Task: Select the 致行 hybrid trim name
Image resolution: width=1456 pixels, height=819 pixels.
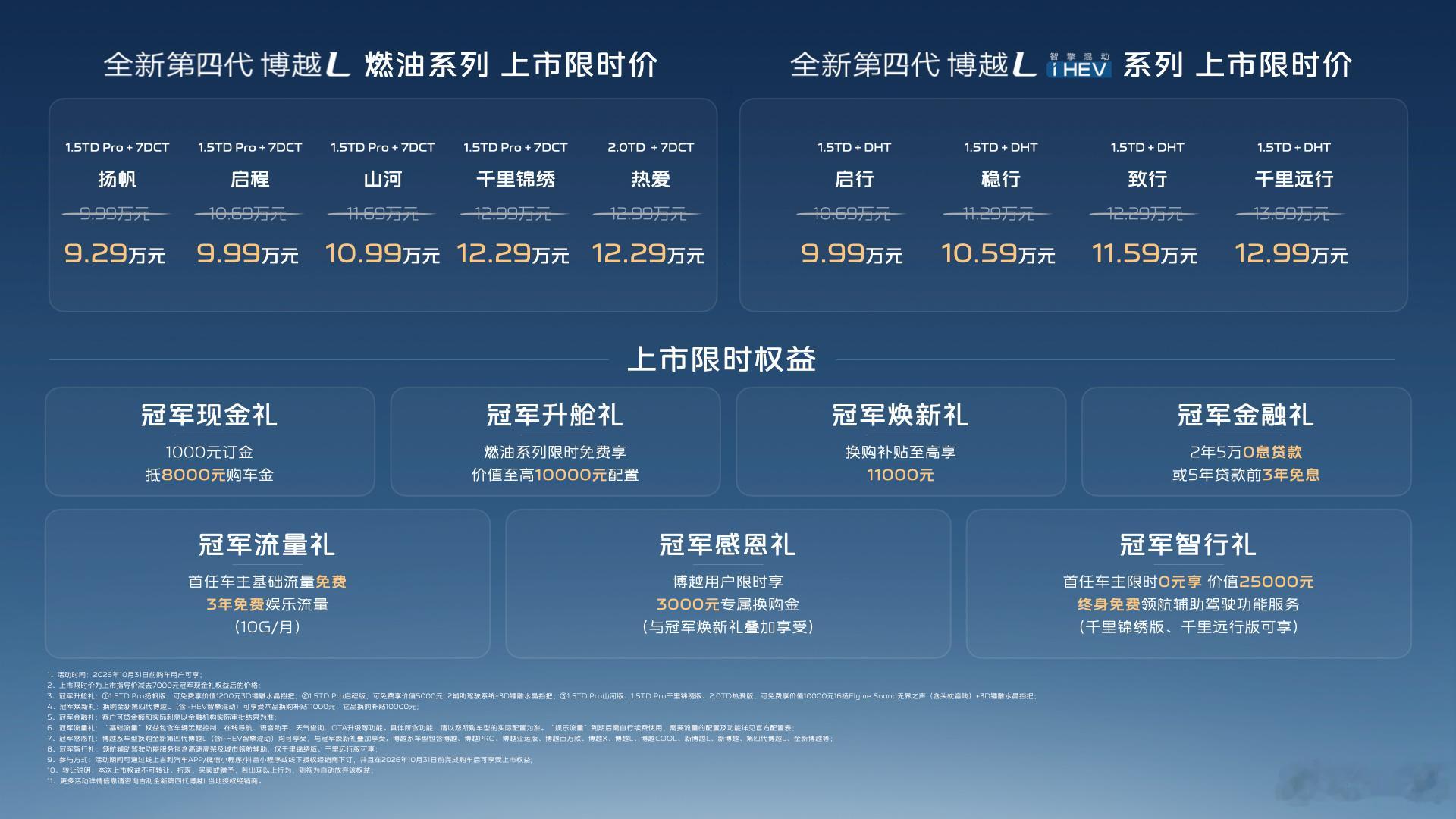Action: coord(1147,179)
